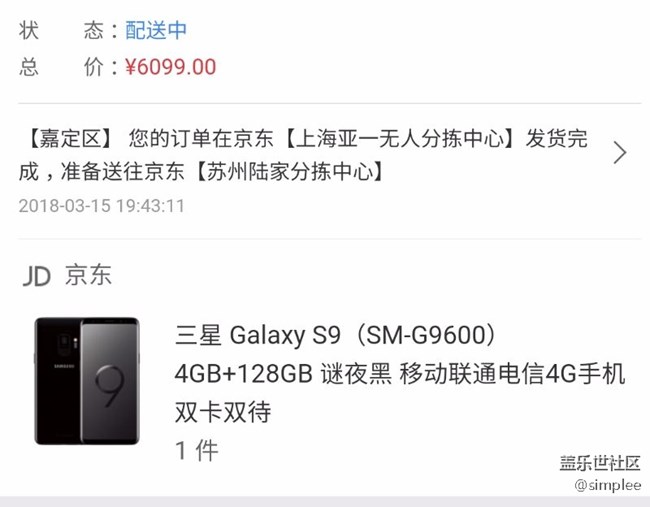Screen dimensions: 650x507
Task: Open the Galaxy S9 product thumbnail
Action: 87,381
